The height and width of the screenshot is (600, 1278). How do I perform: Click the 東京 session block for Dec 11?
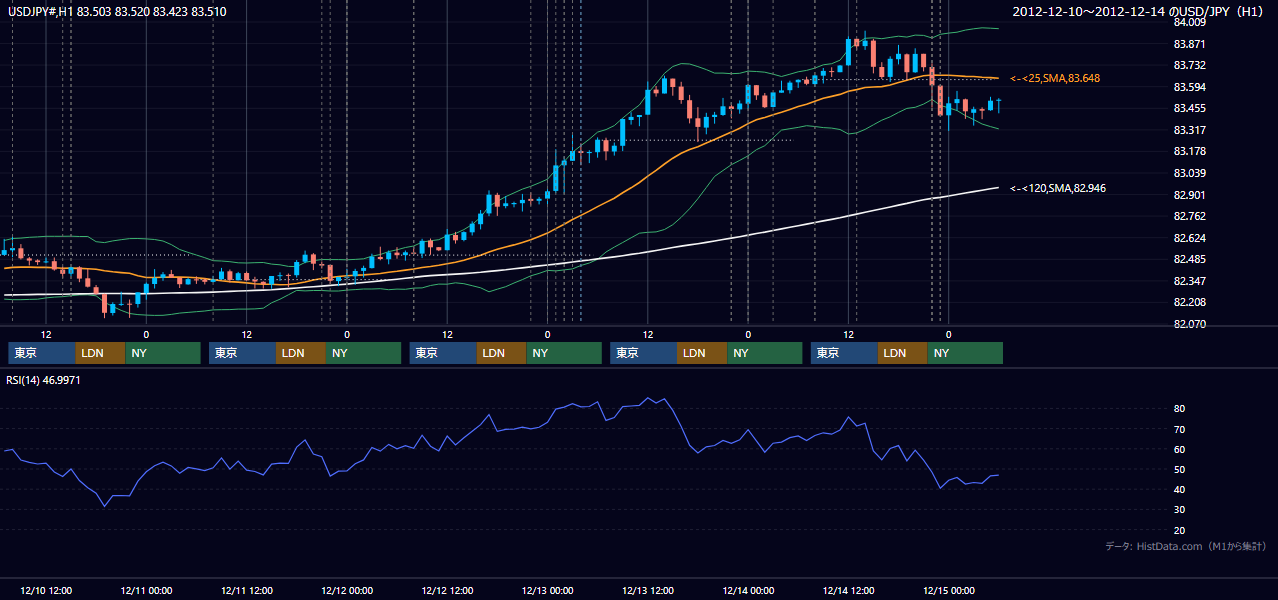pyautogui.click(x=242, y=353)
